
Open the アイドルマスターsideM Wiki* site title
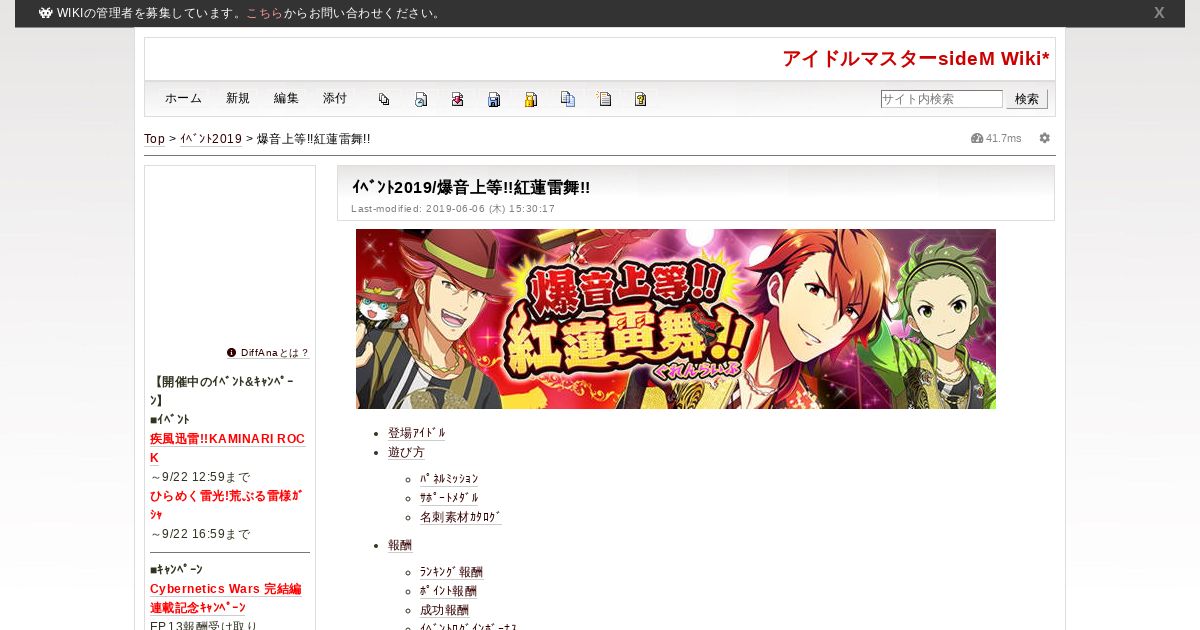click(x=916, y=58)
